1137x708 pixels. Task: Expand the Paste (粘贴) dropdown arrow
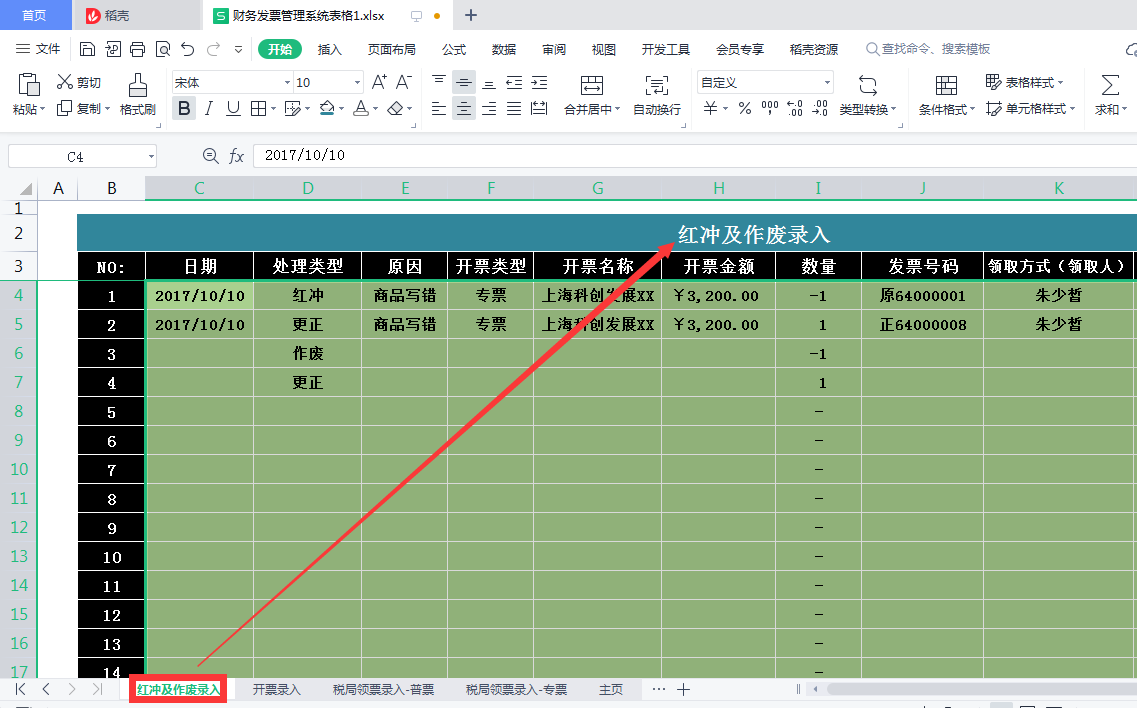pos(43,109)
